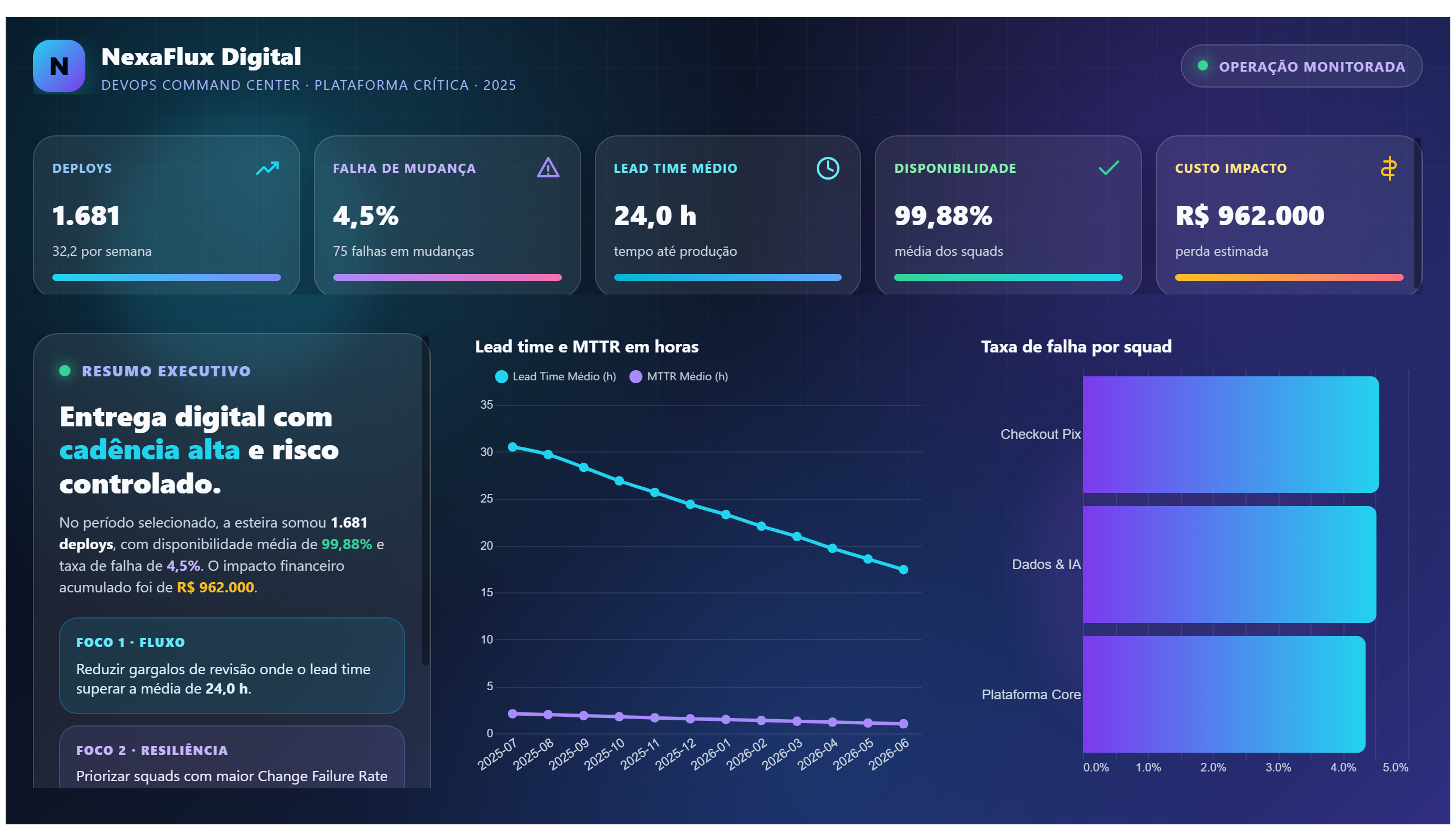Click the 2026-06 MTTR data point
This screenshot has height=830, width=1456.
(x=903, y=724)
